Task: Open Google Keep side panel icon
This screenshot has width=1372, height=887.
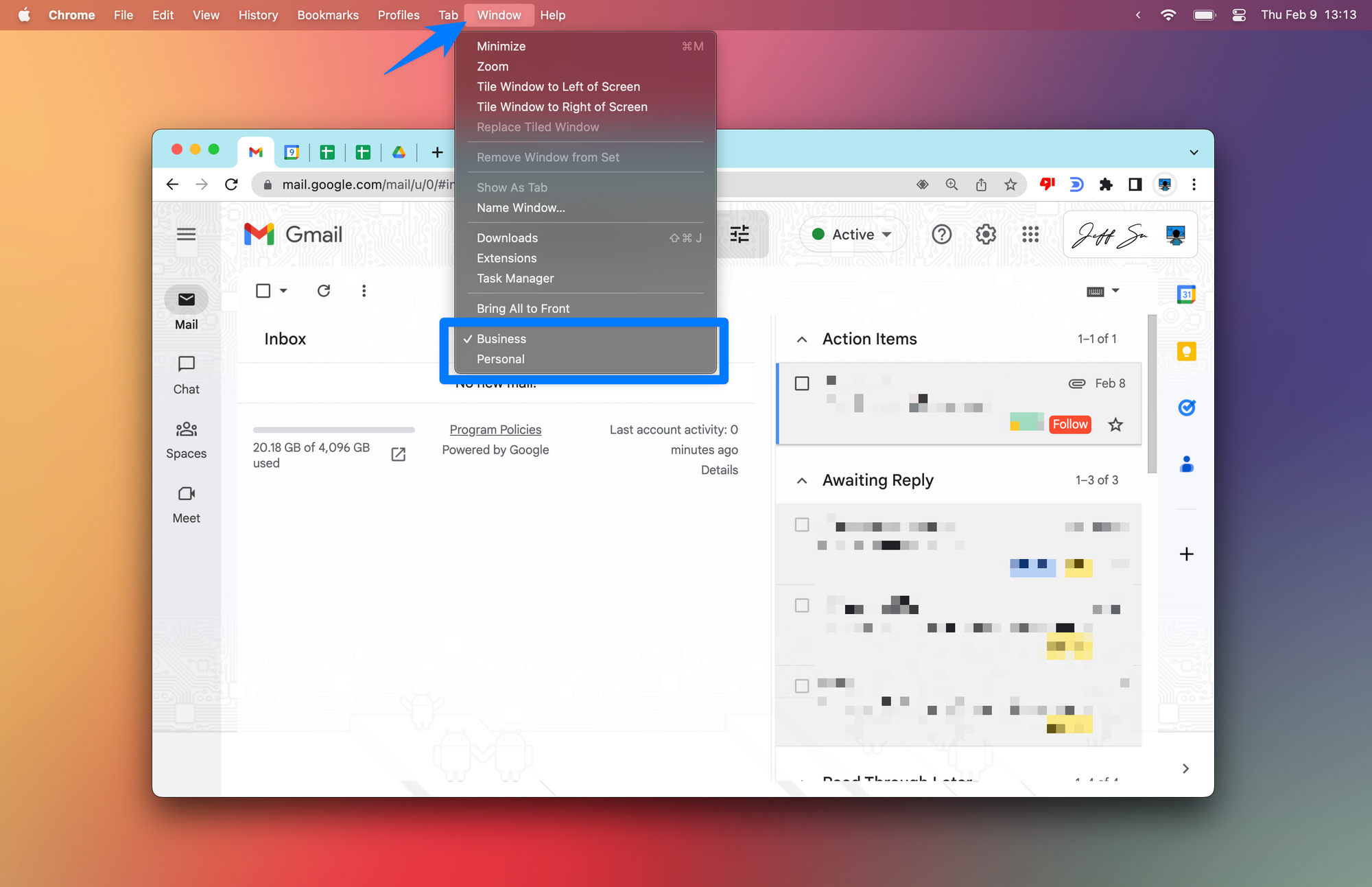Action: click(x=1186, y=351)
